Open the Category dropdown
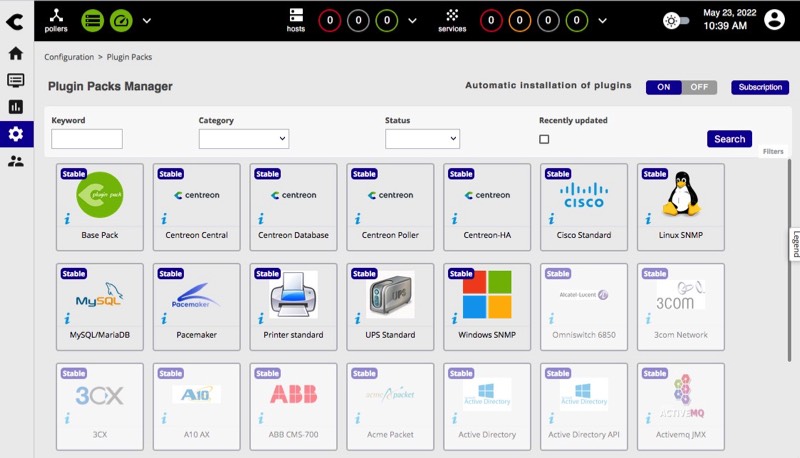Image resolution: width=800 pixels, height=458 pixels. (244, 139)
